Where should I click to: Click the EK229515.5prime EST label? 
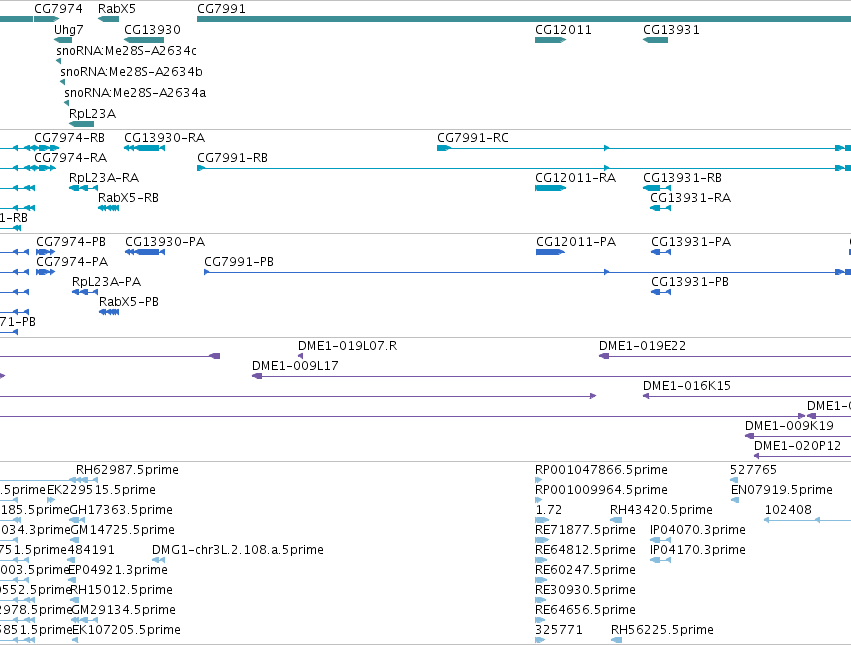tap(101, 490)
